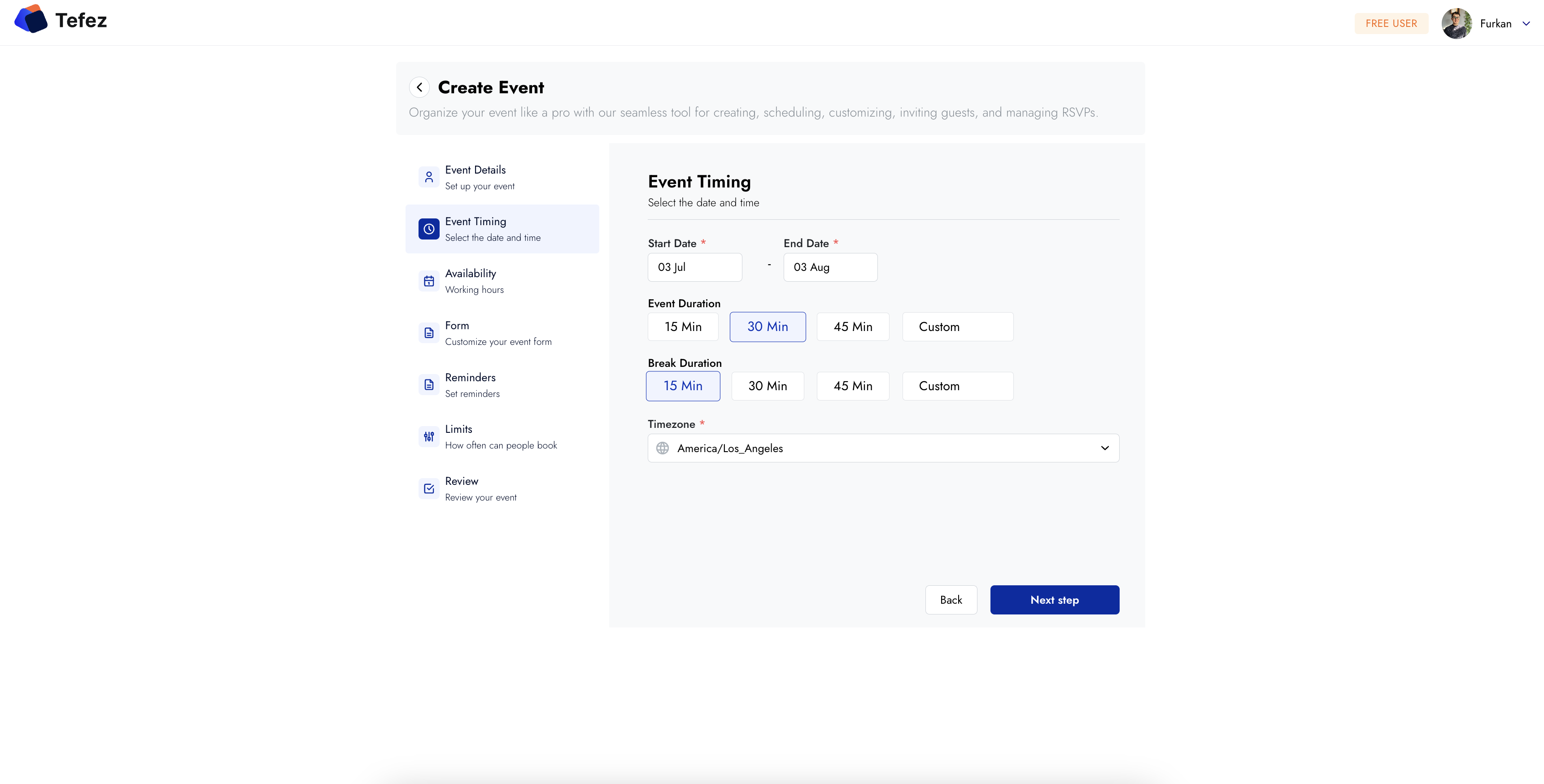Click the Event Timing section heading

click(x=699, y=182)
